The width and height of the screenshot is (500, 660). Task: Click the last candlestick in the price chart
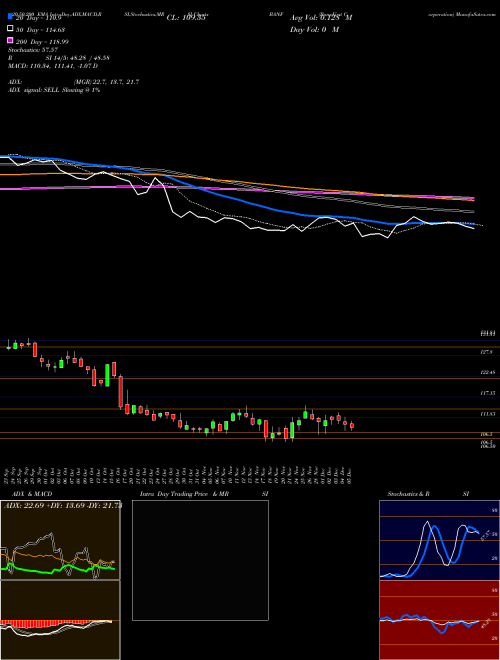pyautogui.click(x=352, y=426)
